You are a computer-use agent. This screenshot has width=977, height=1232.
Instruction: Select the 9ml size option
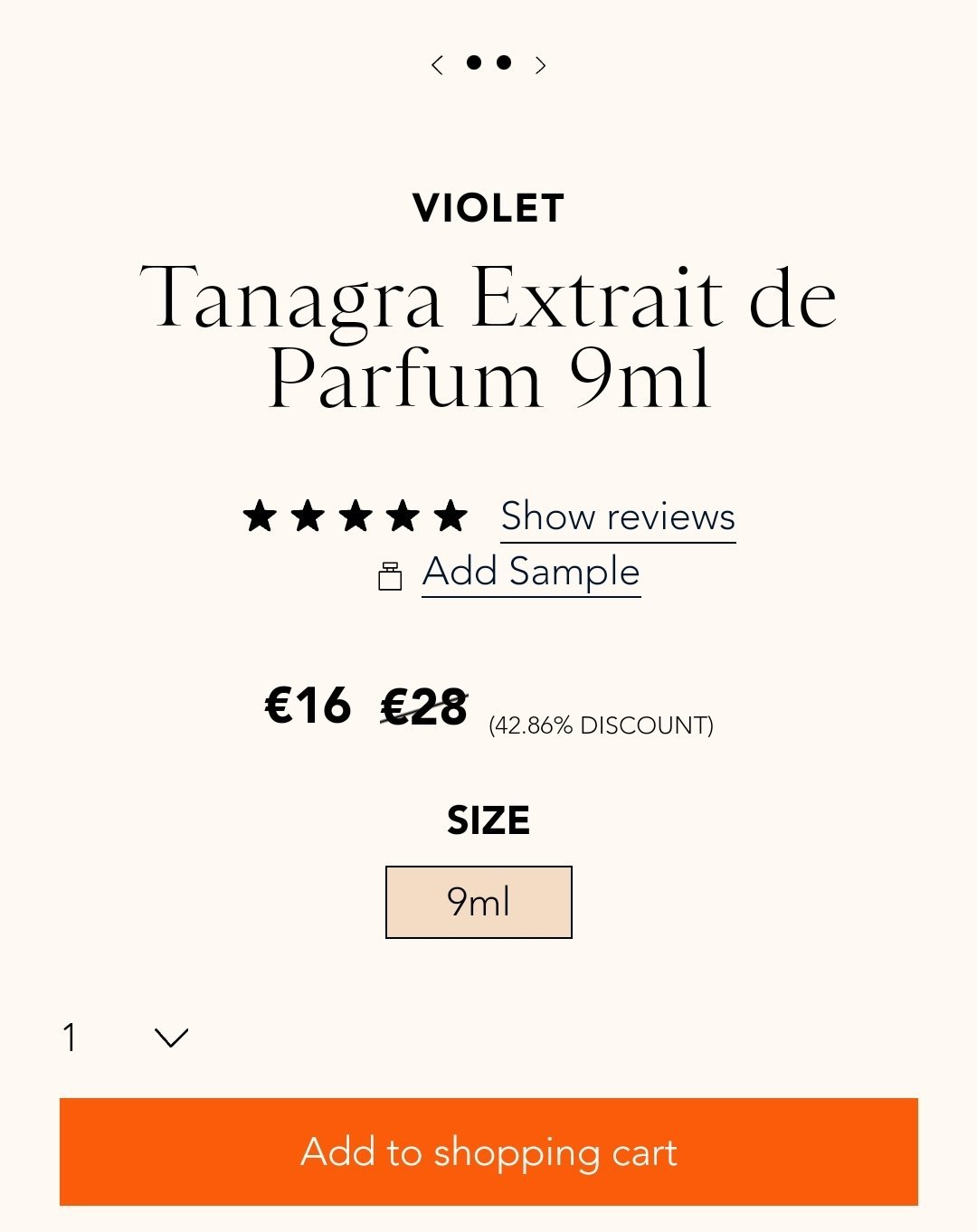pyautogui.click(x=479, y=902)
